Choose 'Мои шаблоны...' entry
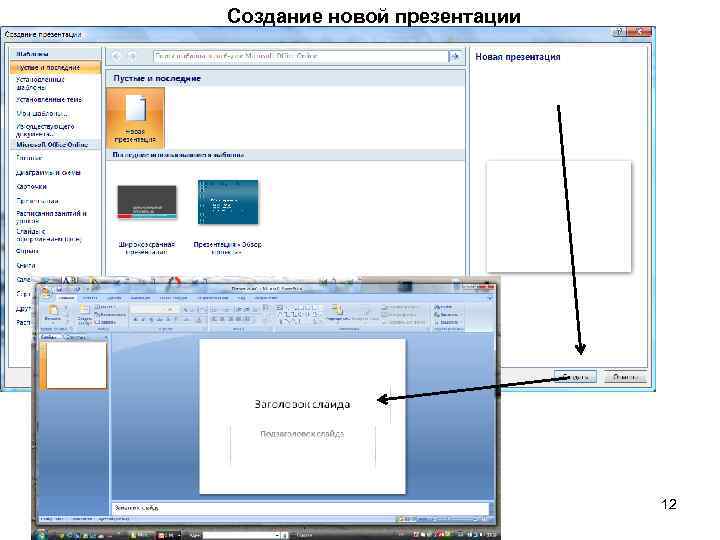Screen dimensions: 720x540 pyautogui.click(x=42, y=113)
